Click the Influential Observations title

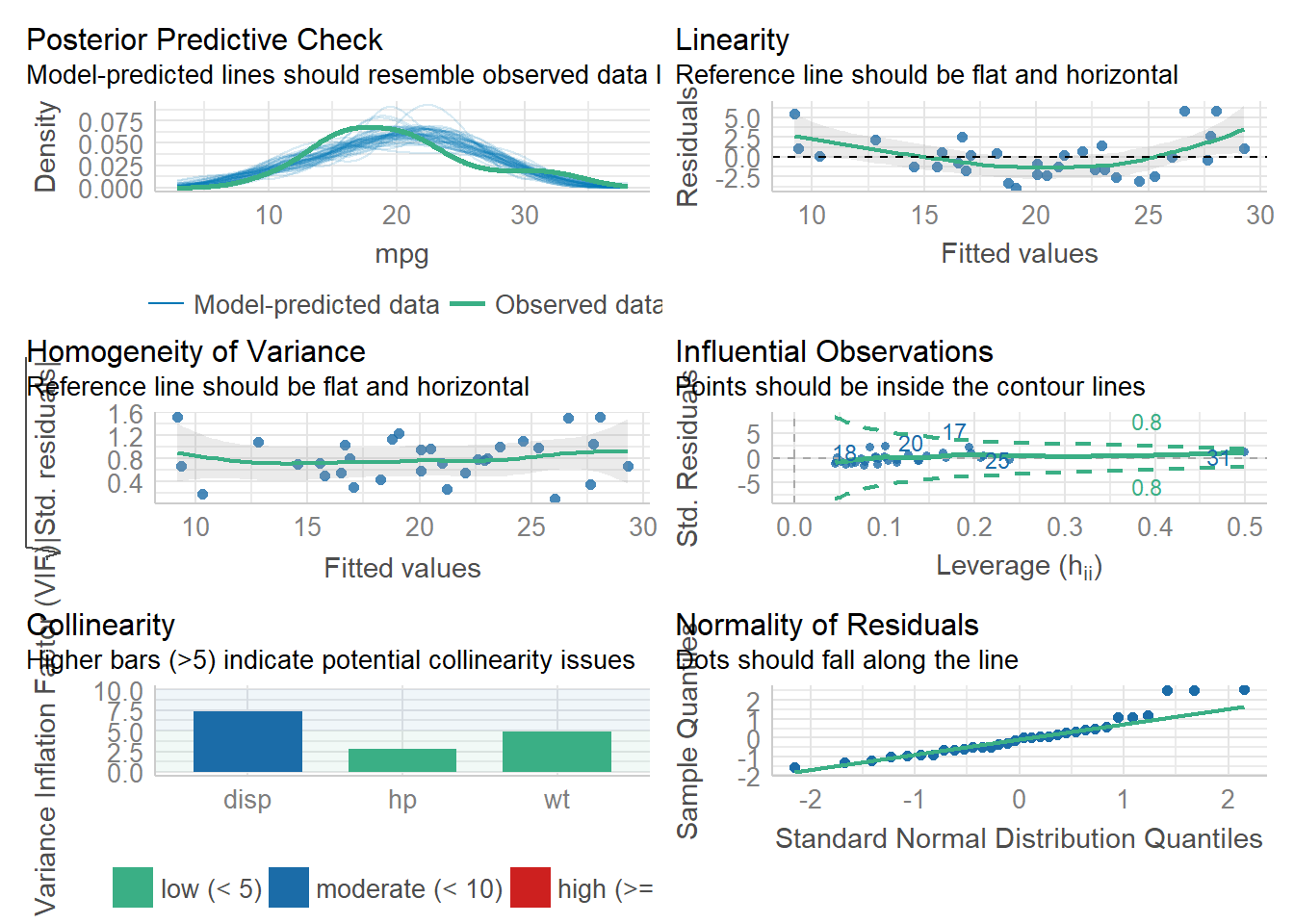(834, 352)
